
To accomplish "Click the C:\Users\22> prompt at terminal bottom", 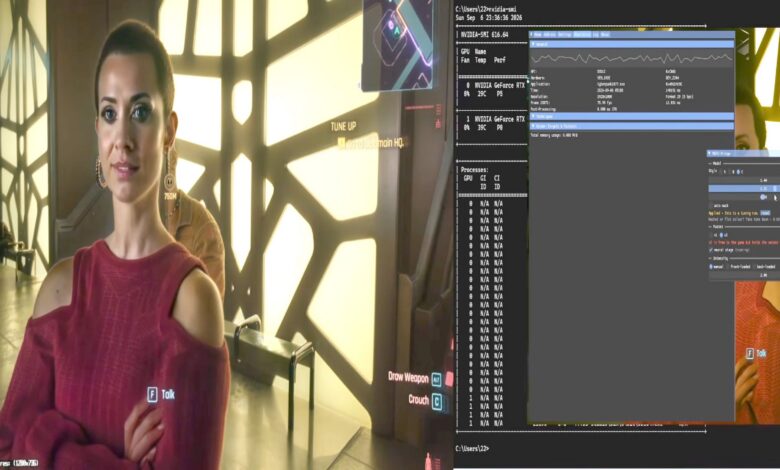I will (472, 449).
